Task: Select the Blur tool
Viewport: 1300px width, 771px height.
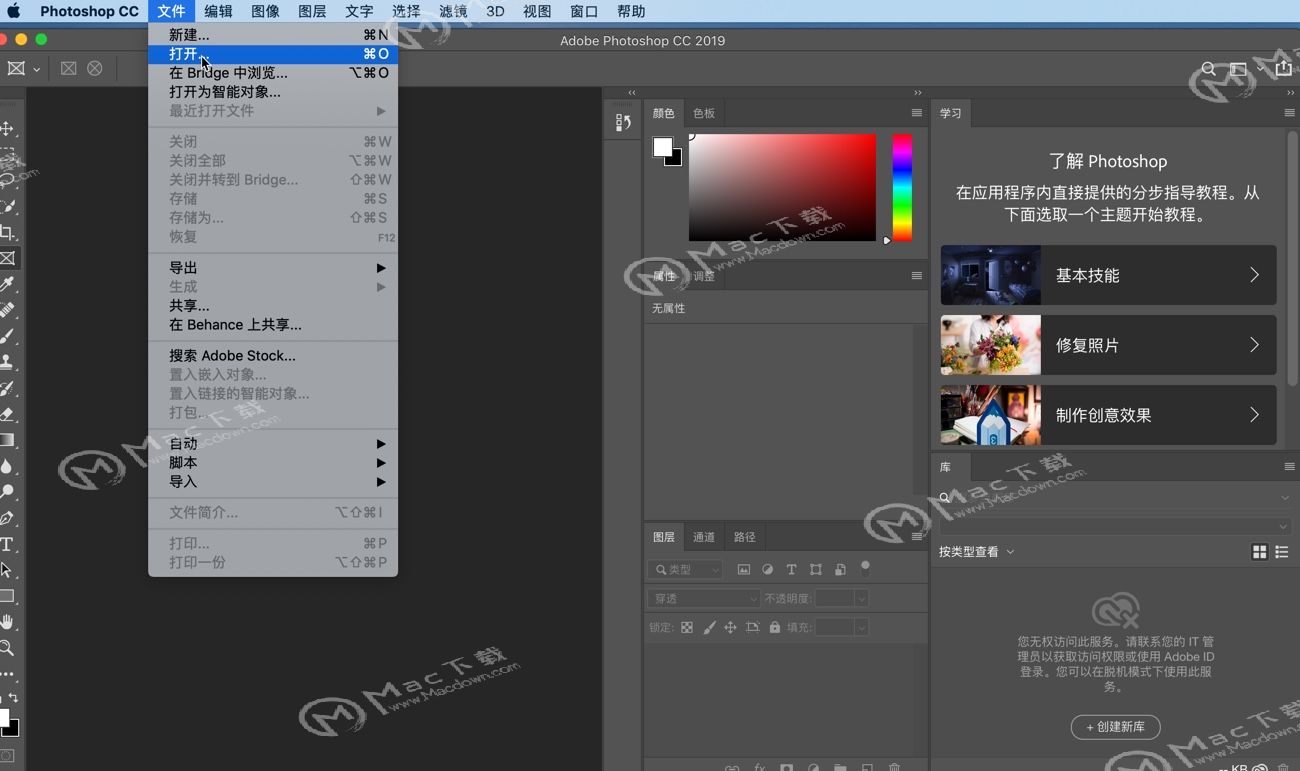Action: (7, 466)
